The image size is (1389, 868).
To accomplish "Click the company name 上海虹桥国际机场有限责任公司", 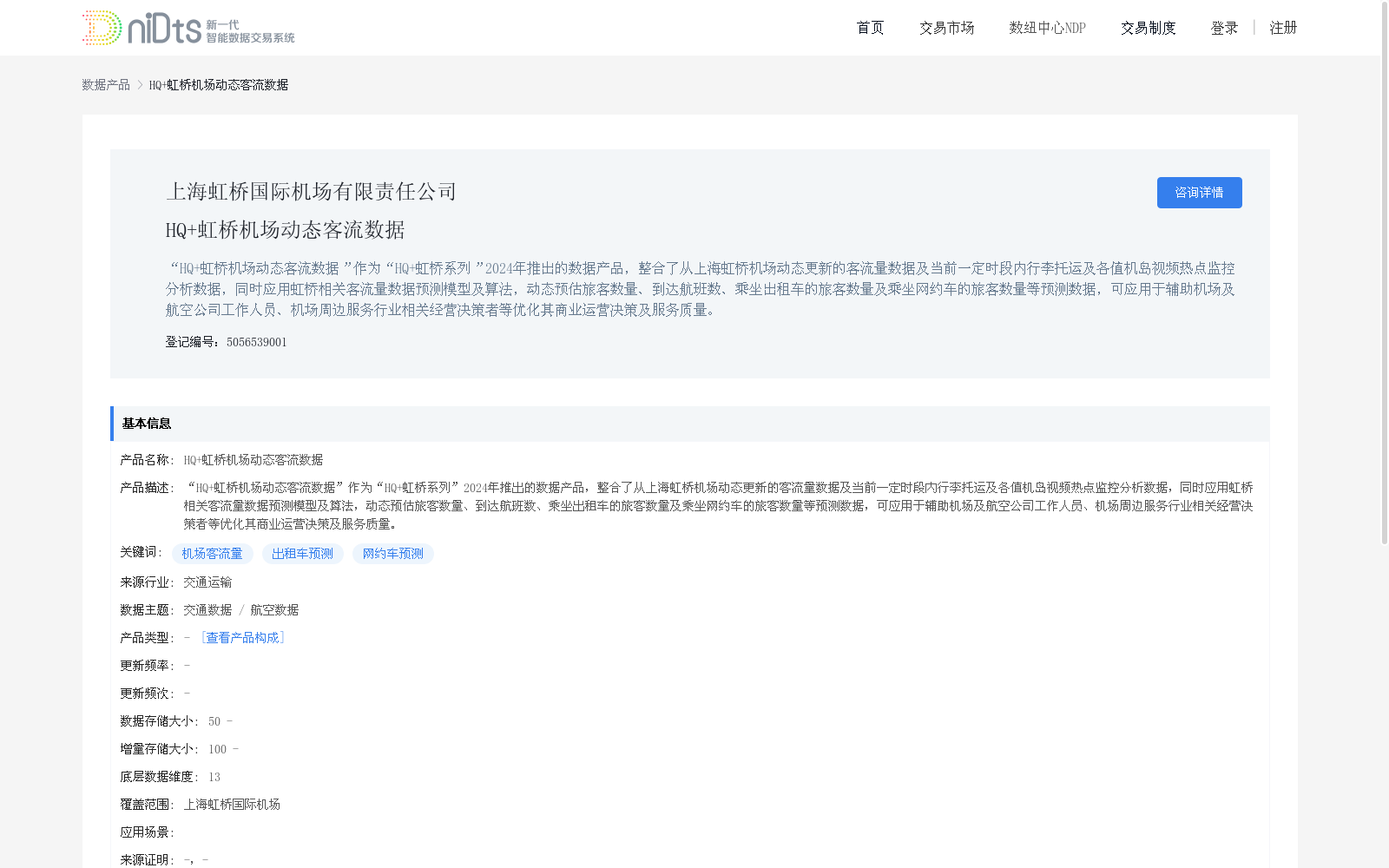I will pos(311,191).
